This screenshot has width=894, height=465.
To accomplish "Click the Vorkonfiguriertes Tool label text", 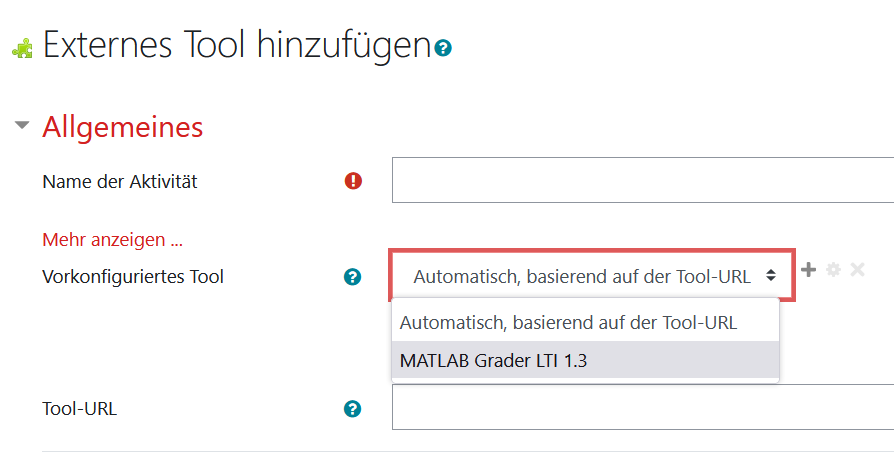I will click(x=133, y=277).
